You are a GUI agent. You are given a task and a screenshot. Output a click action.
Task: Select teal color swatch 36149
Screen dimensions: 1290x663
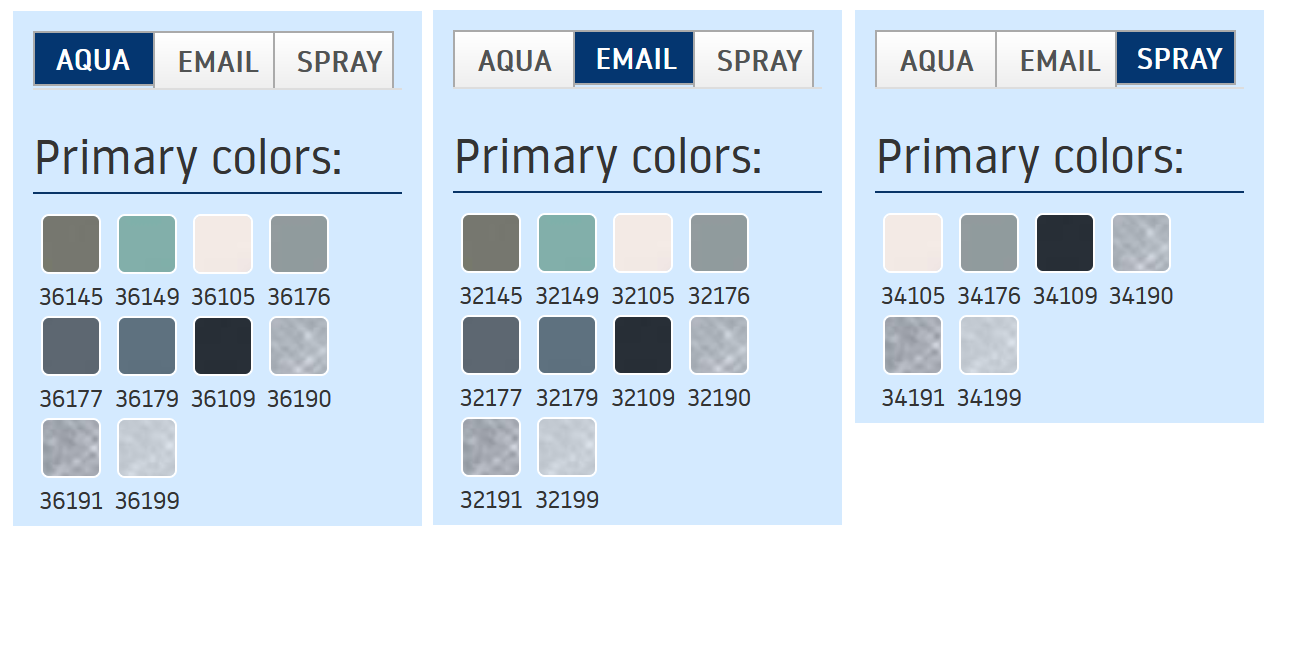[147, 244]
